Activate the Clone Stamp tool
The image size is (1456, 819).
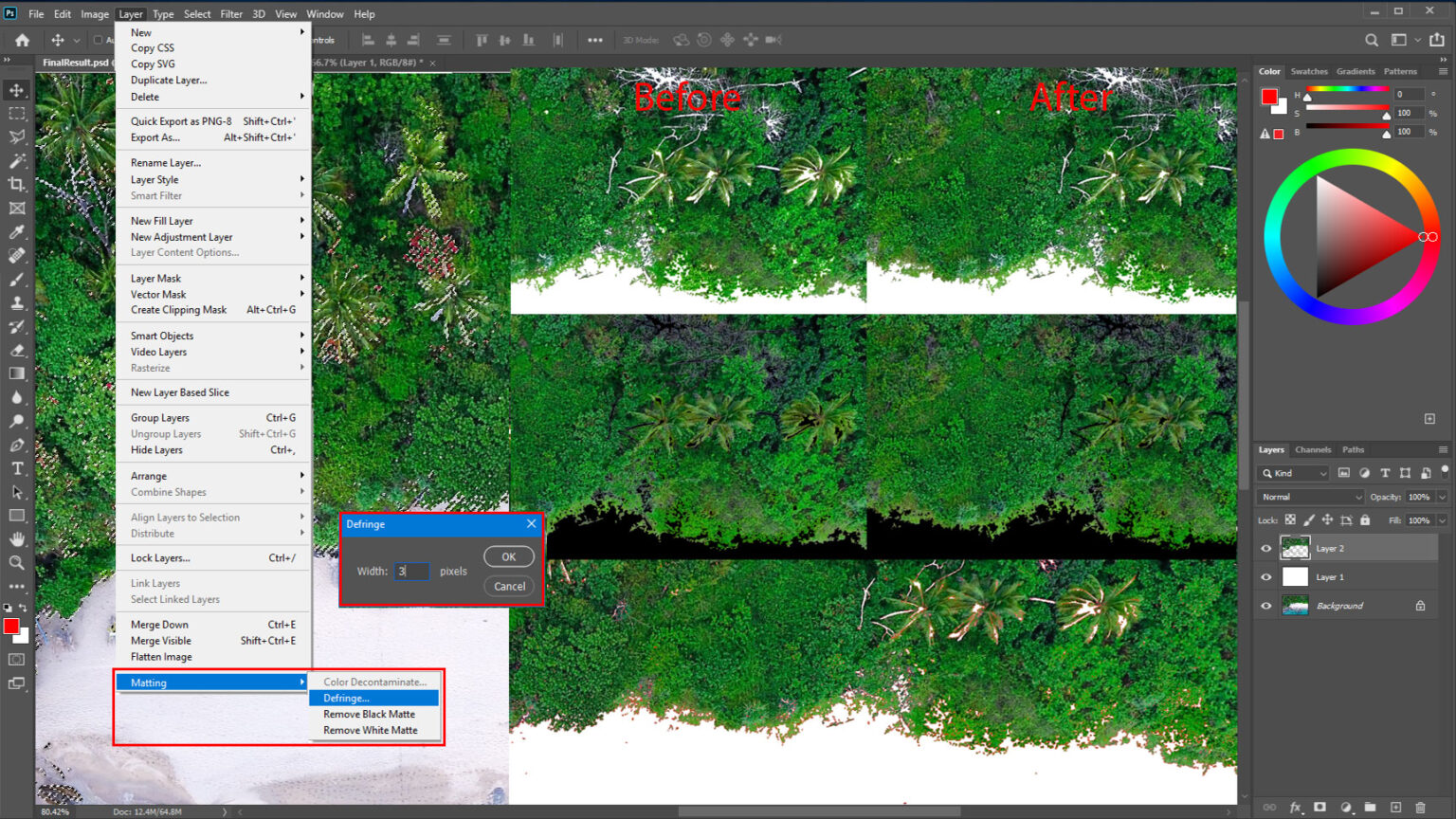pos(15,302)
